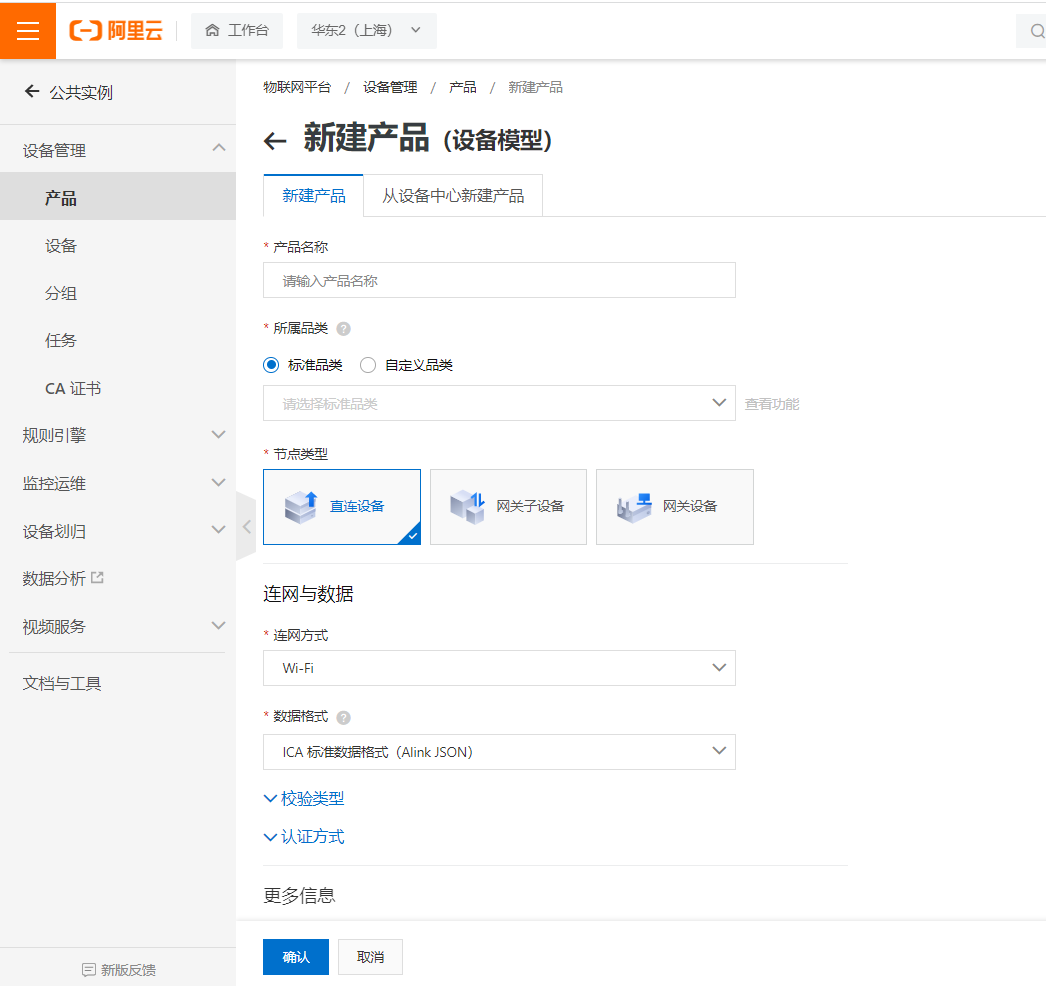Image resolution: width=1046 pixels, height=986 pixels.
Task: Click the 查看功能 link
Action: click(x=772, y=404)
